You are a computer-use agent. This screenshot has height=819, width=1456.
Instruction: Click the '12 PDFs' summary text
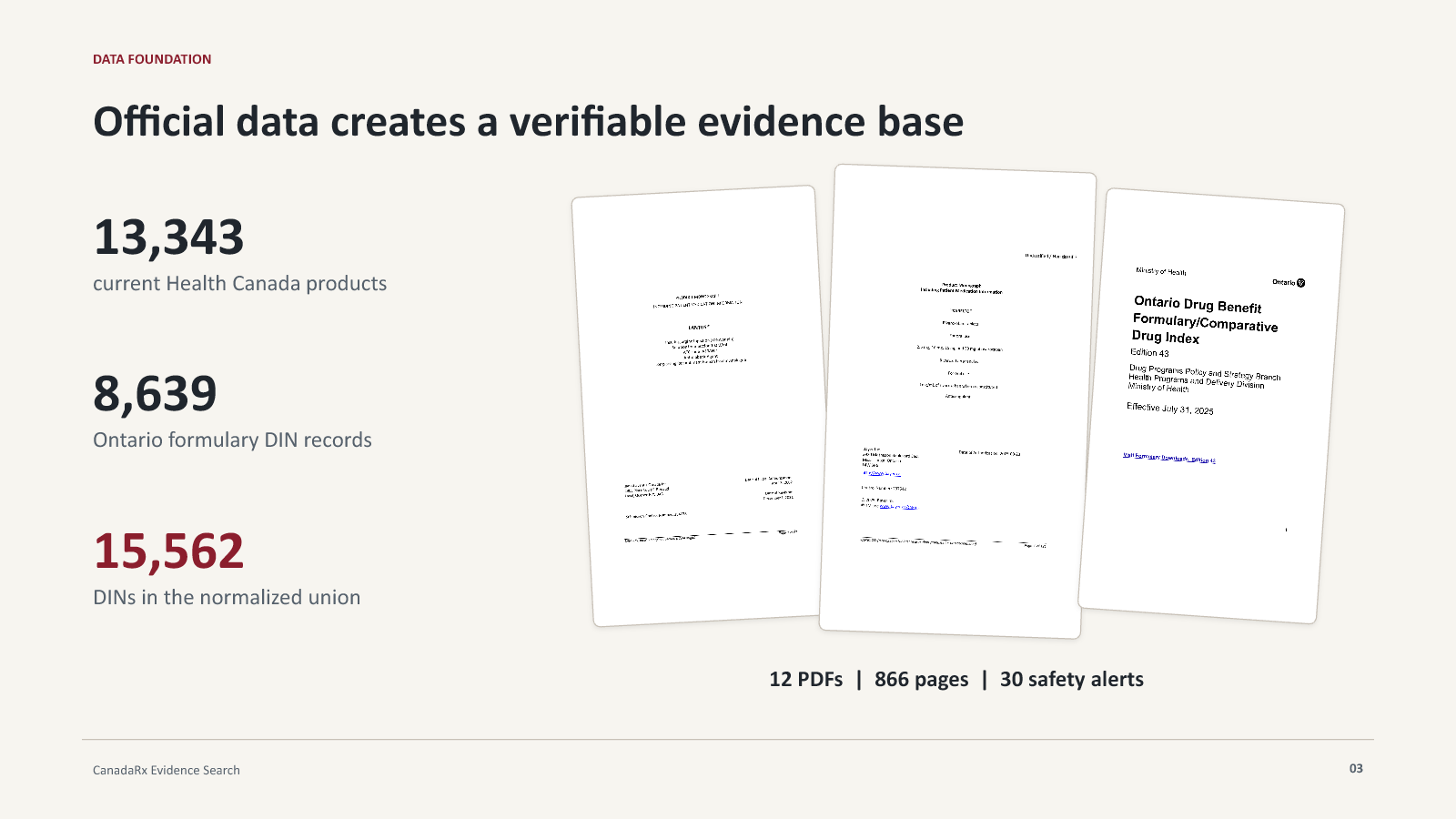pos(806,680)
